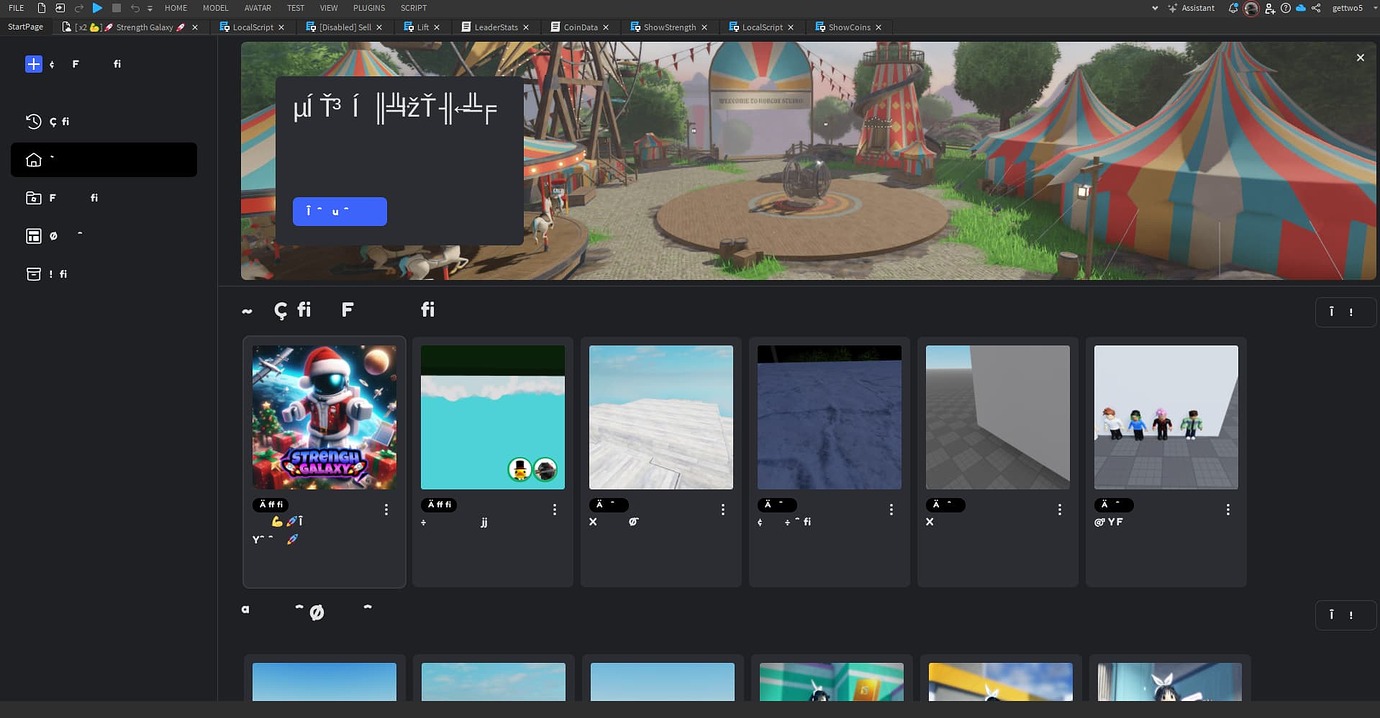The width and height of the screenshot is (1380, 718).
Task: Open the white wooden planks thumbnail
Action: pos(661,417)
